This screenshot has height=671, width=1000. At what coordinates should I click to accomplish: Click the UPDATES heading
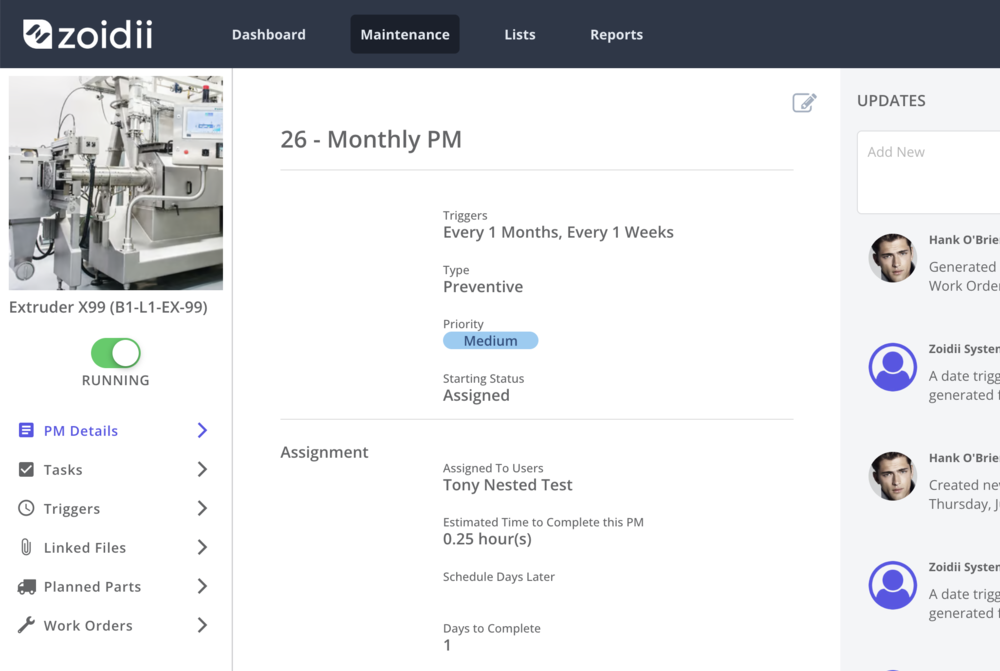coord(891,101)
